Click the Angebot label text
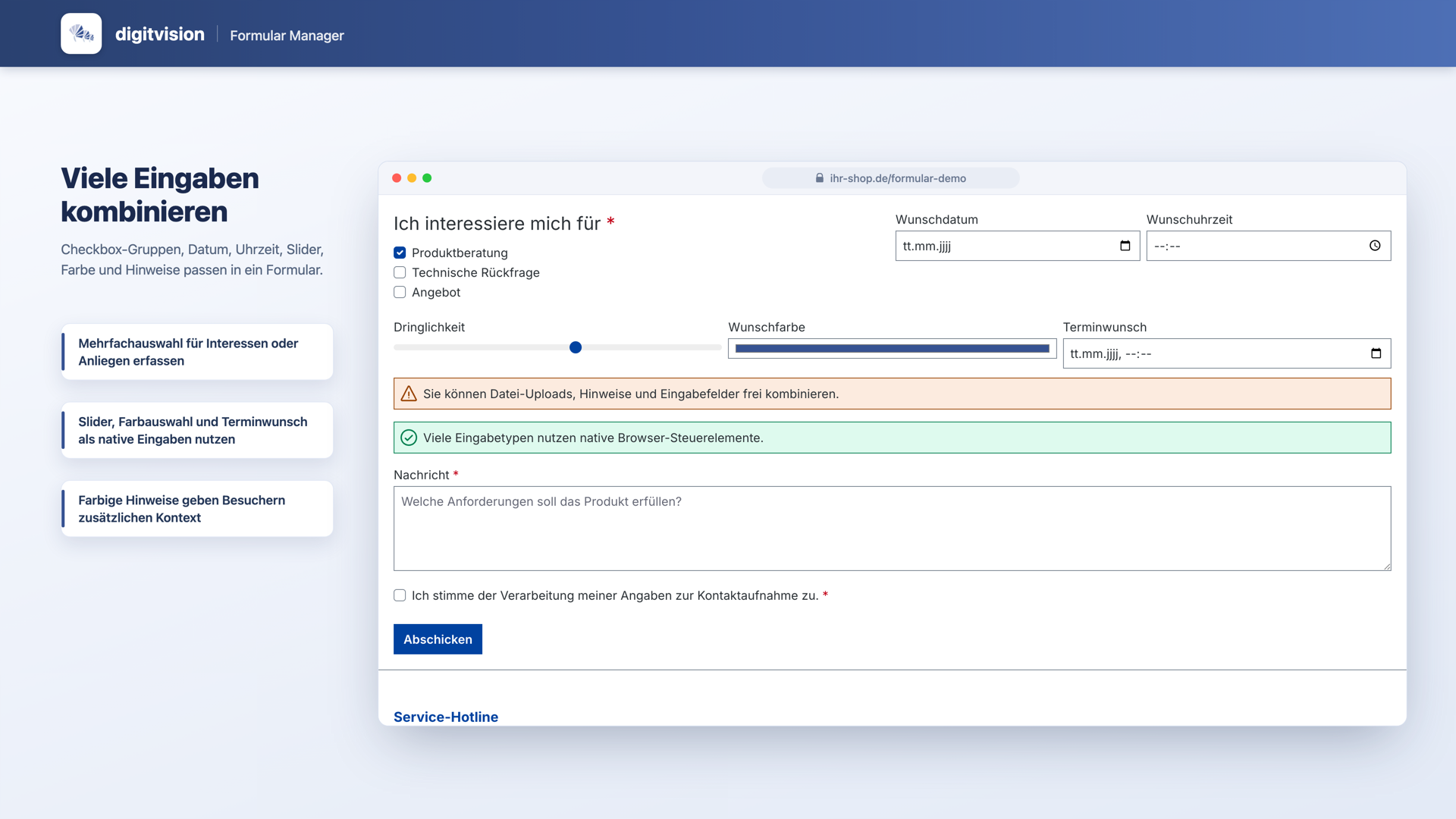 (436, 292)
